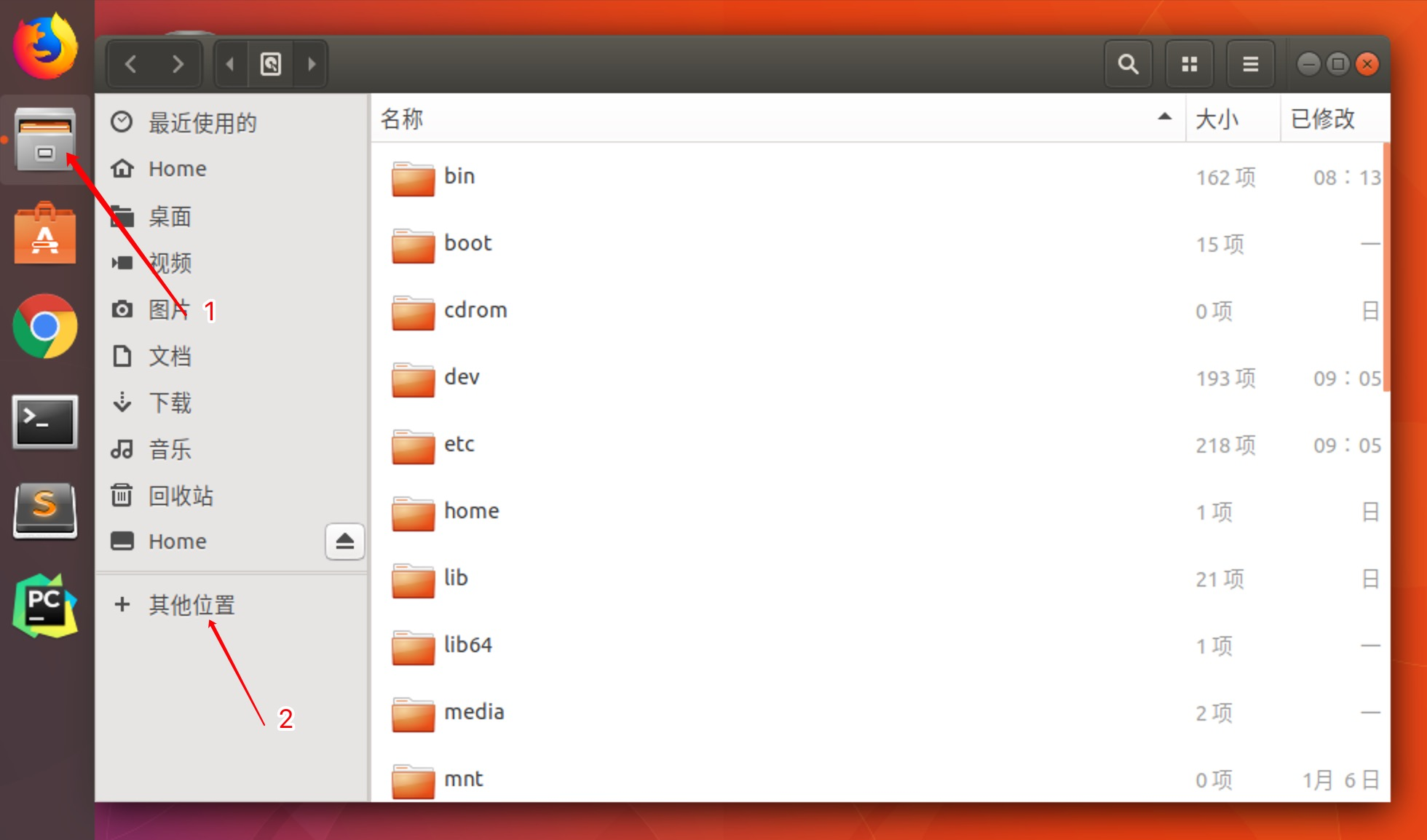This screenshot has height=840, width=1427.
Task: Click the path bar right arrow
Action: (x=312, y=64)
